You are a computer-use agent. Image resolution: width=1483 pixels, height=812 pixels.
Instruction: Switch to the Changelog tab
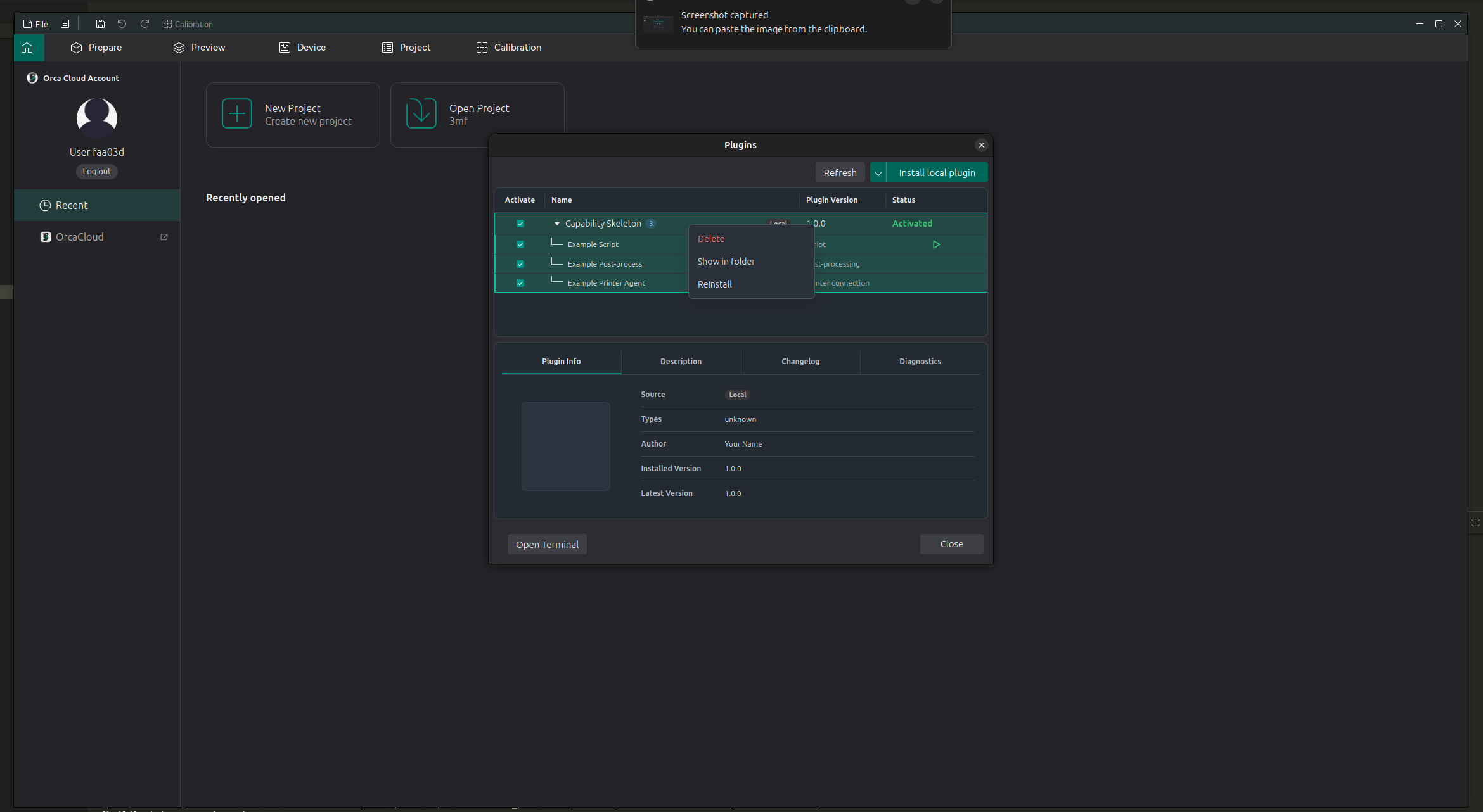[800, 362]
